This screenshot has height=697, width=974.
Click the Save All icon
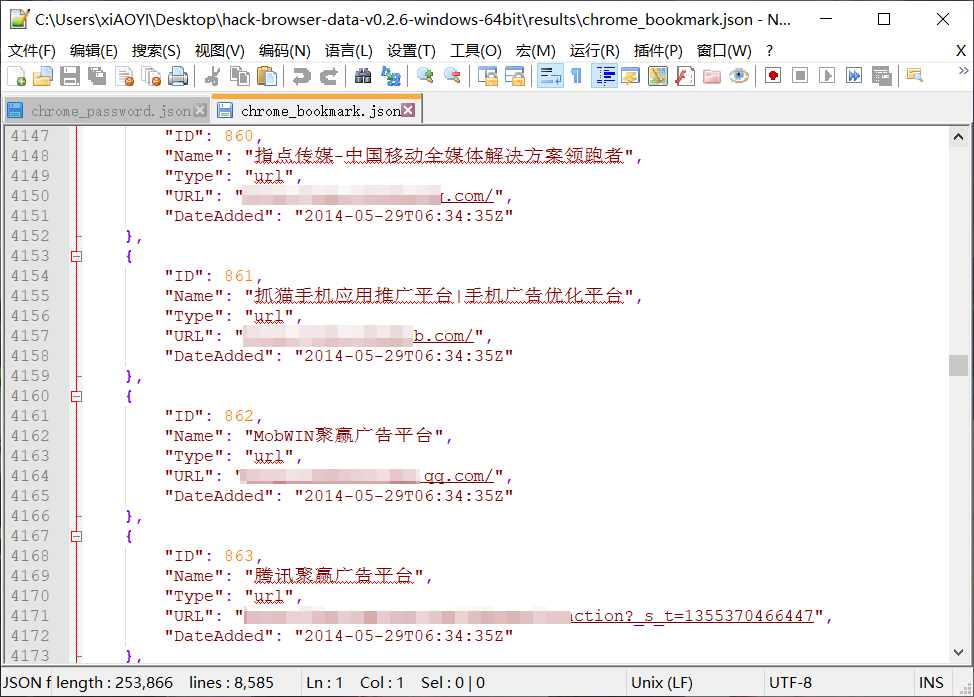tap(97, 76)
